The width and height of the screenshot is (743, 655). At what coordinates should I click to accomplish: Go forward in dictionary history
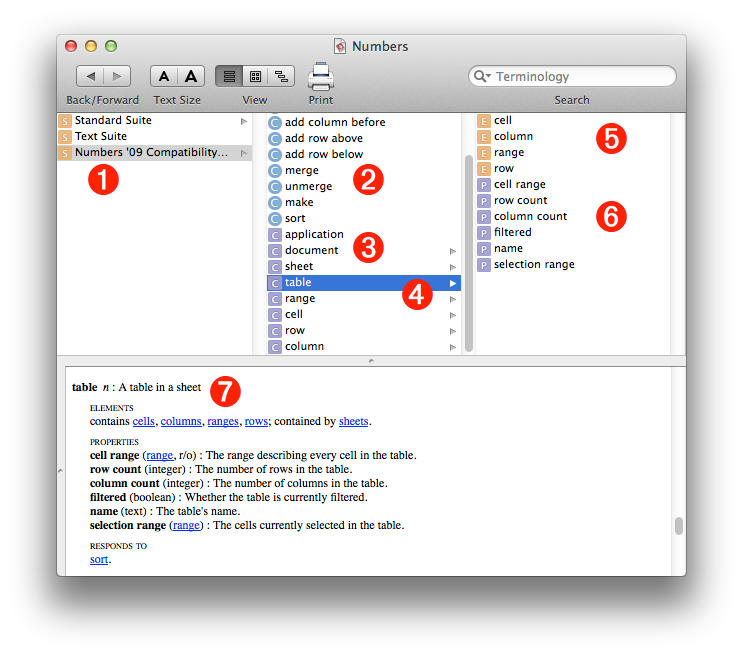point(117,76)
